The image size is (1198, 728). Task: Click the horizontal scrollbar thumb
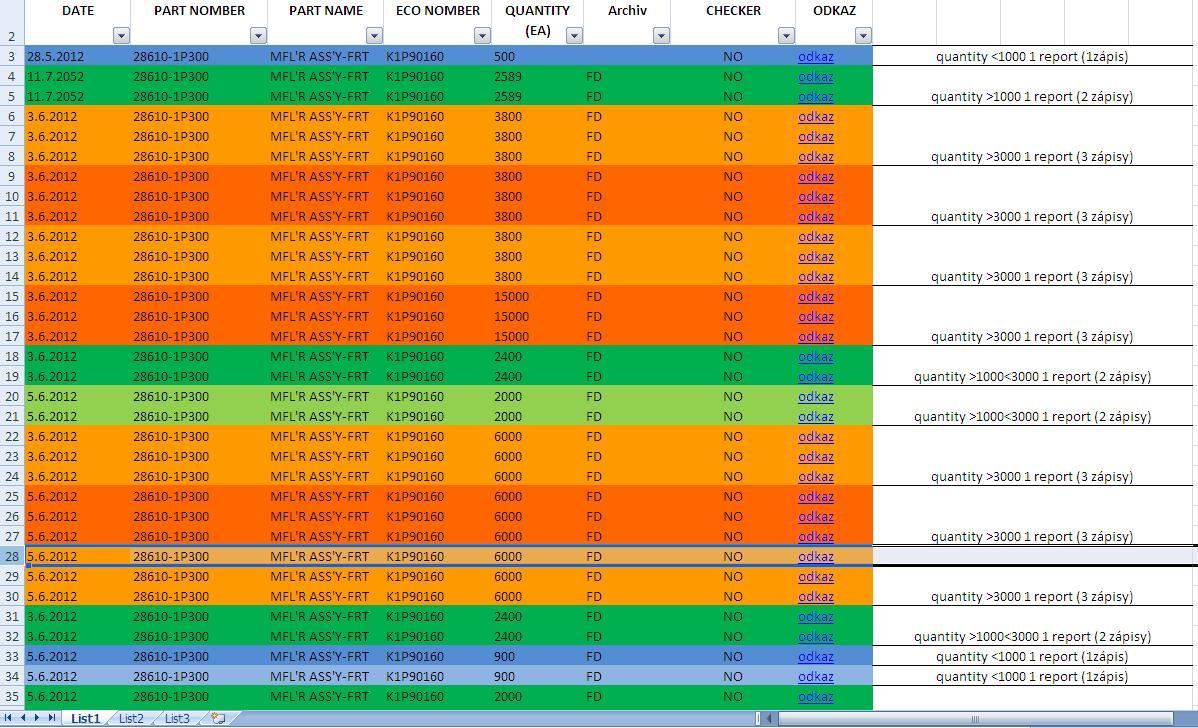pyautogui.click(x=975, y=718)
